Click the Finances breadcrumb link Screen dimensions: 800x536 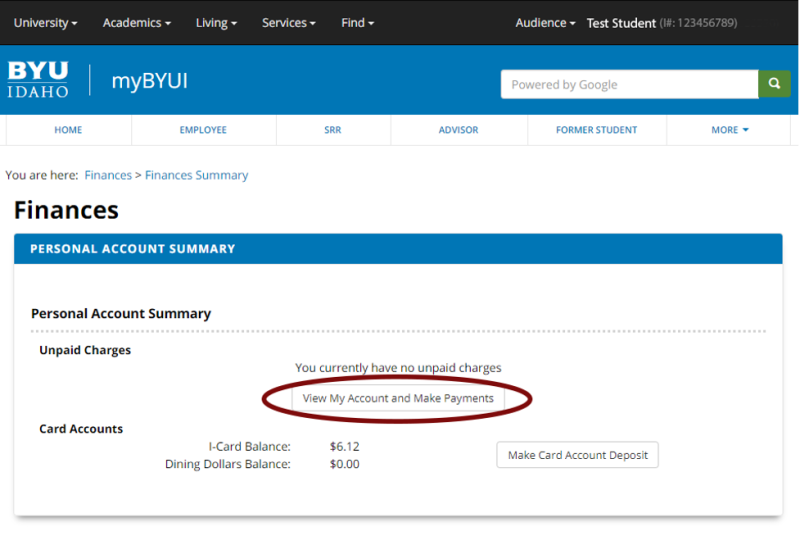coord(108,175)
